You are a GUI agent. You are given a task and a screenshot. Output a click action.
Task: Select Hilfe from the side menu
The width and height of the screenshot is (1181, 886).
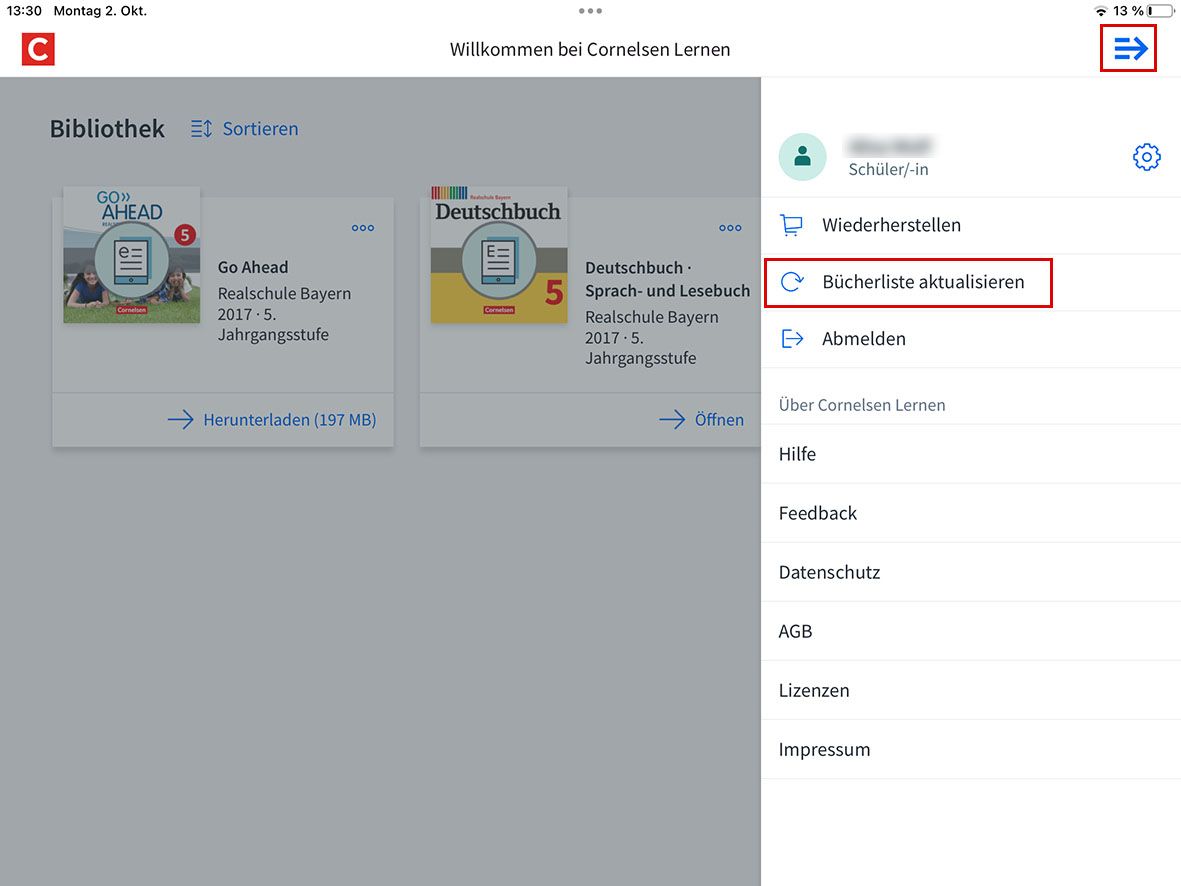[x=797, y=454]
